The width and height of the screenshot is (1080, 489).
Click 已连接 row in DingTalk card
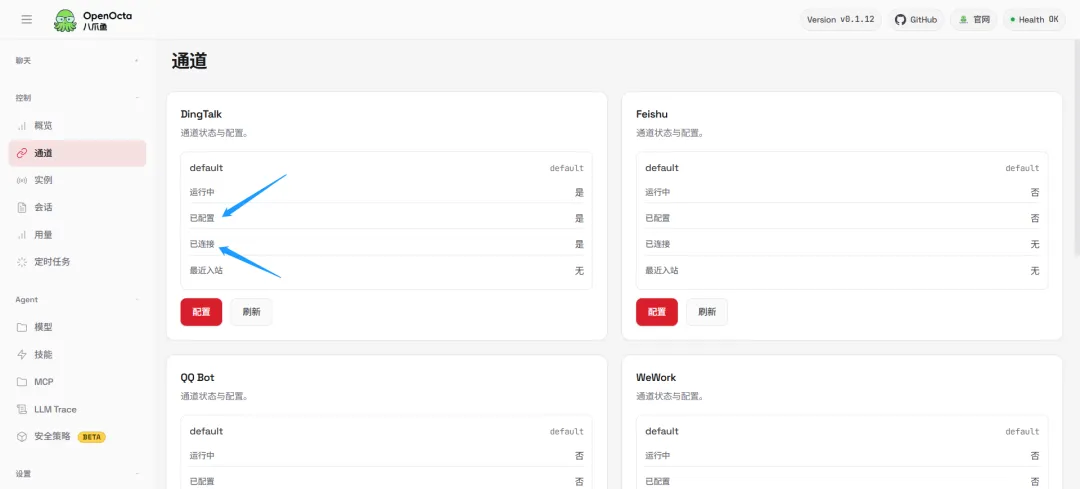click(386, 244)
